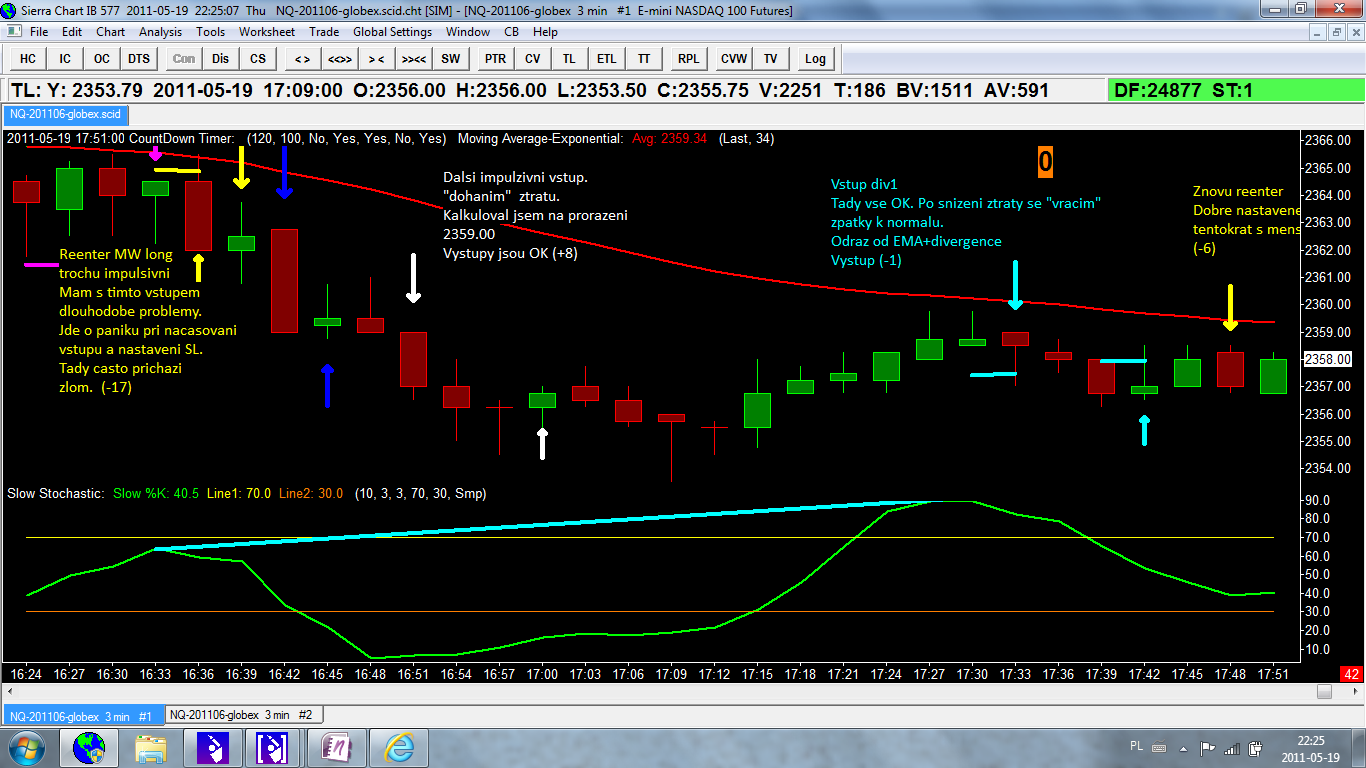
Task: Click the PL language indicator
Action: point(1136,746)
